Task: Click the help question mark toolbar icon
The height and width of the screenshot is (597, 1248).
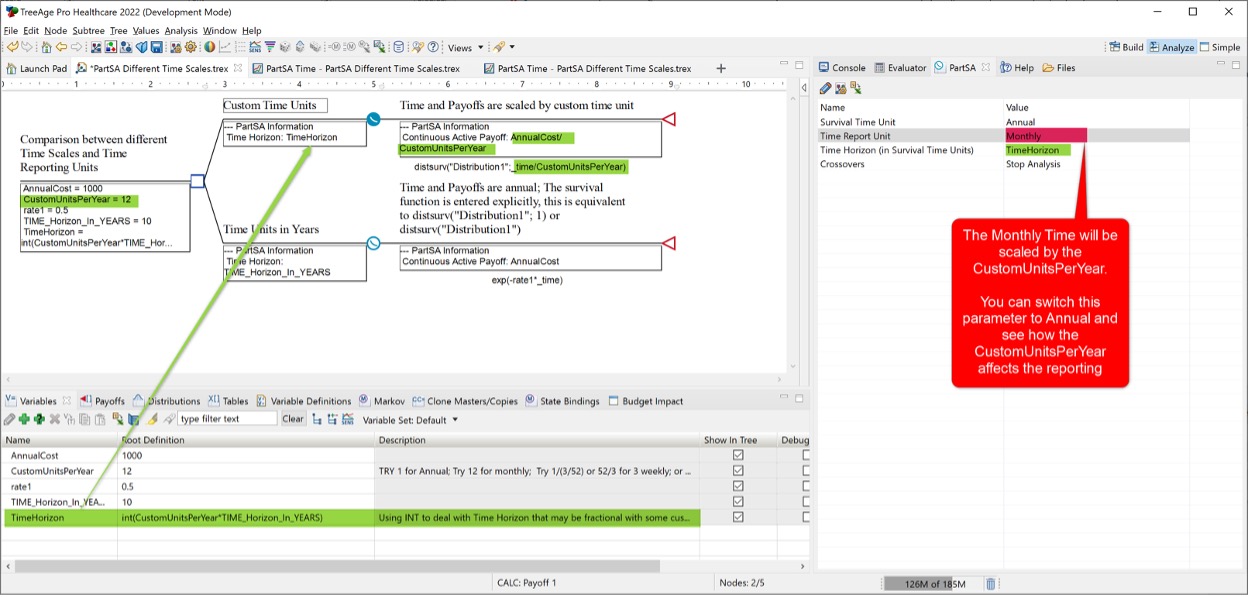Action: tap(434, 47)
